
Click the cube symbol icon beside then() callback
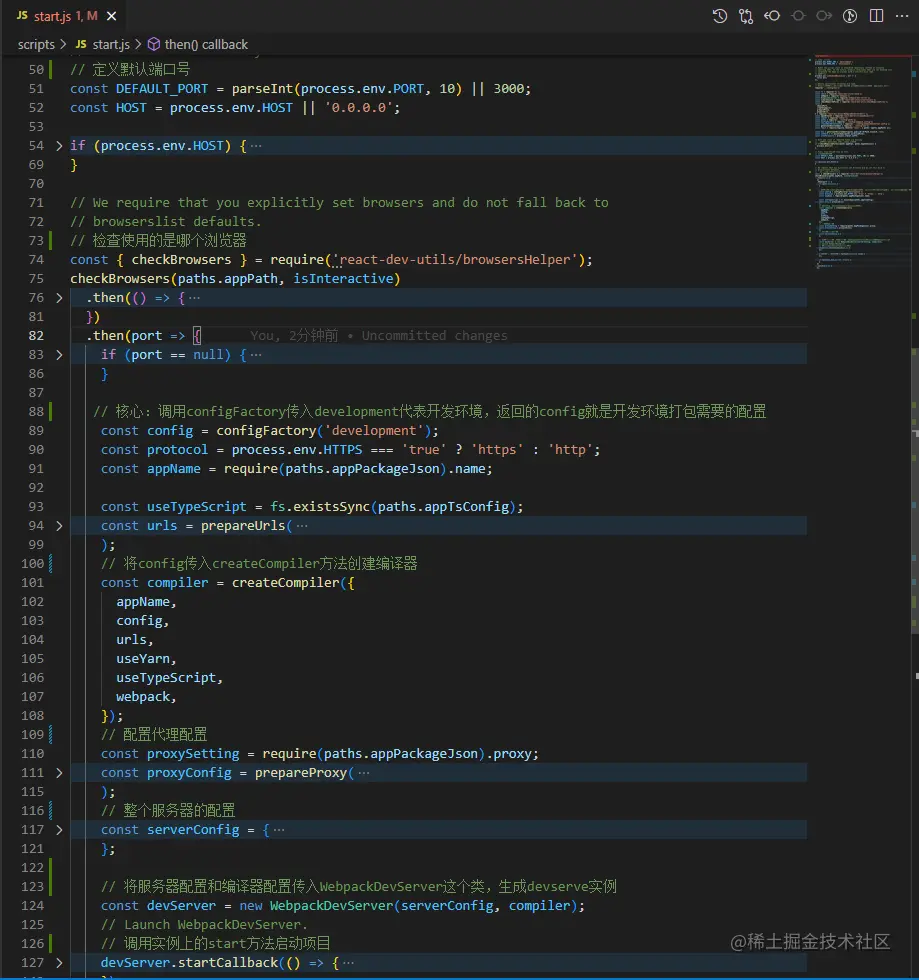pos(154,44)
